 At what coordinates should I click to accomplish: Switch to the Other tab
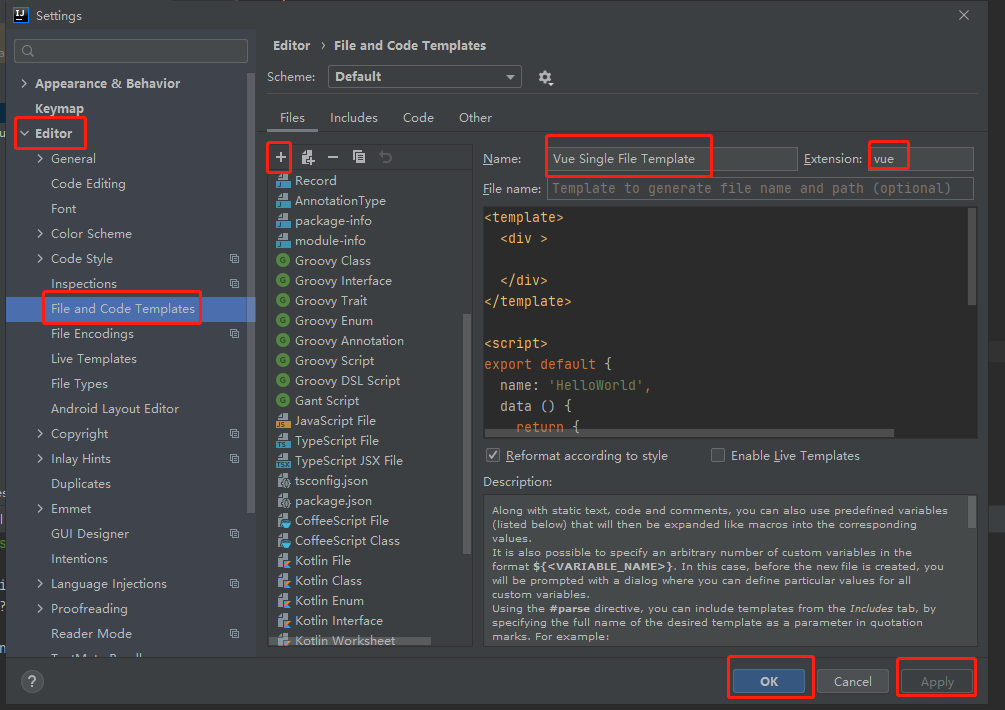(x=475, y=118)
